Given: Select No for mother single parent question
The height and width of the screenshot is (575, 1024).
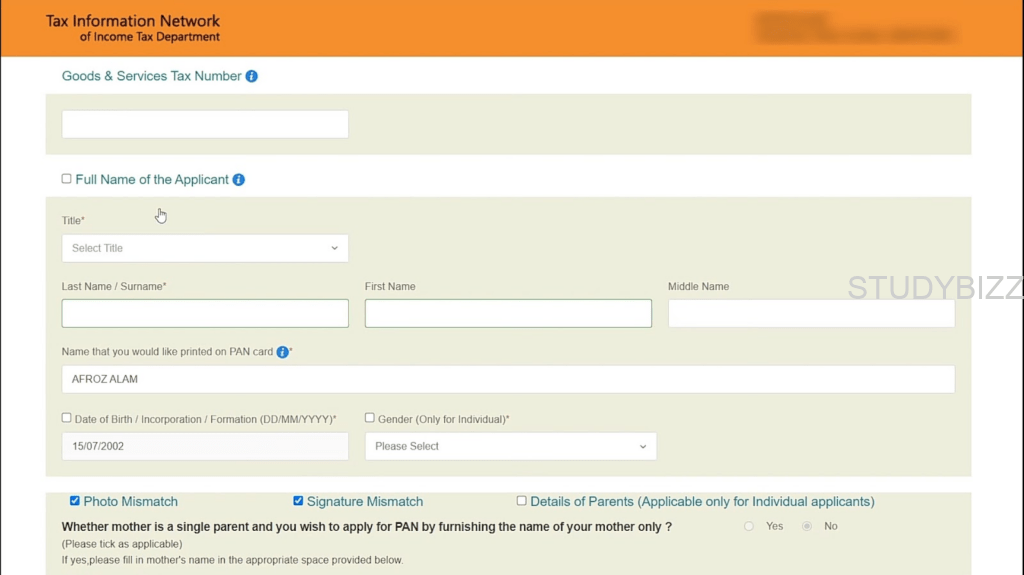Looking at the screenshot, I should [807, 526].
